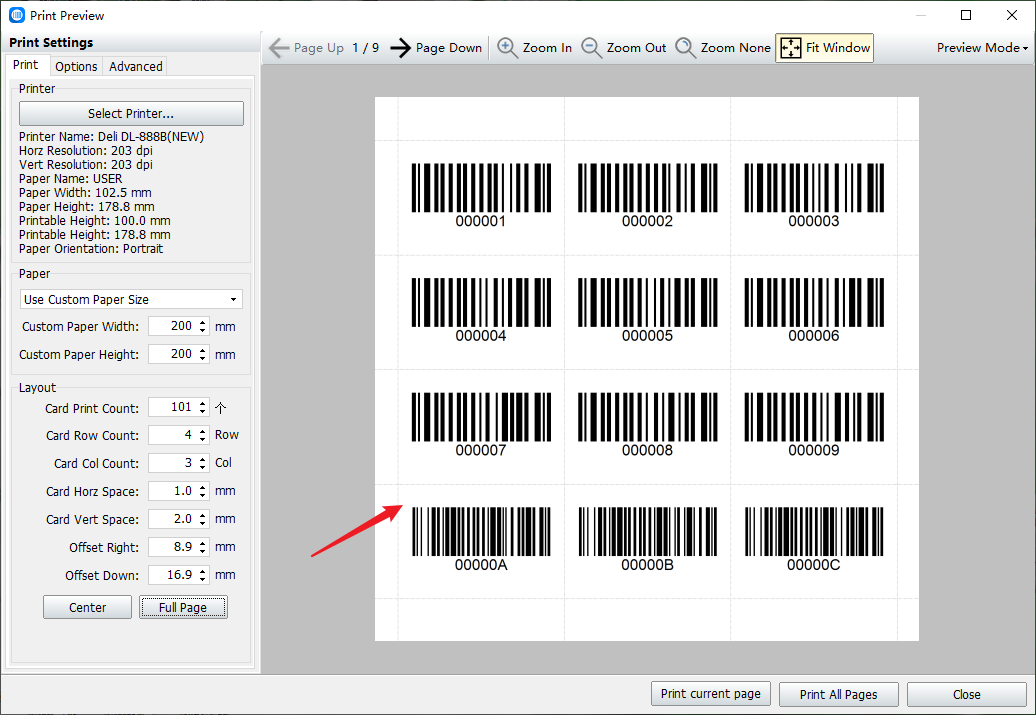1036x715 pixels.
Task: Click the Select Printer button
Action: (x=131, y=114)
